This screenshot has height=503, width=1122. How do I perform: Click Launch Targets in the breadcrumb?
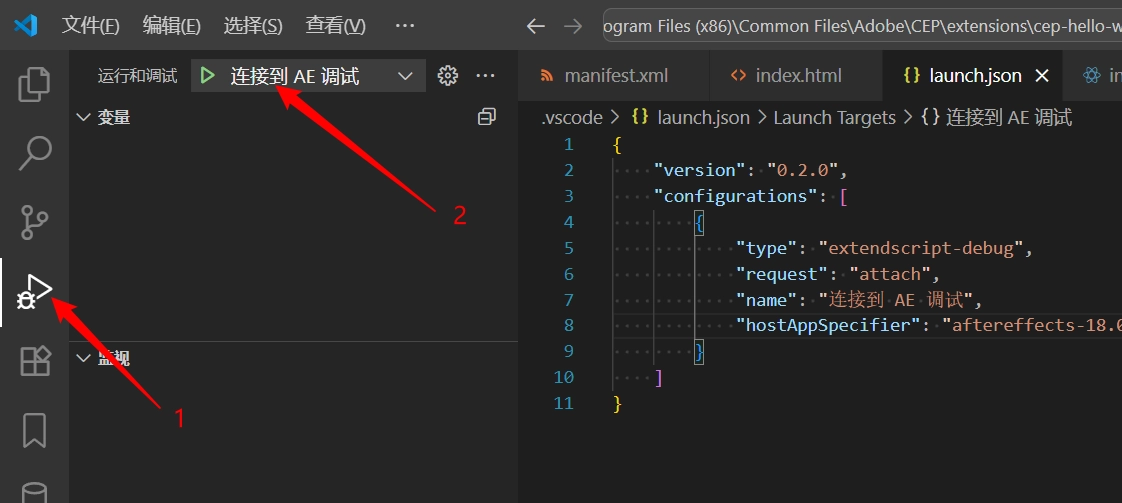click(x=834, y=118)
